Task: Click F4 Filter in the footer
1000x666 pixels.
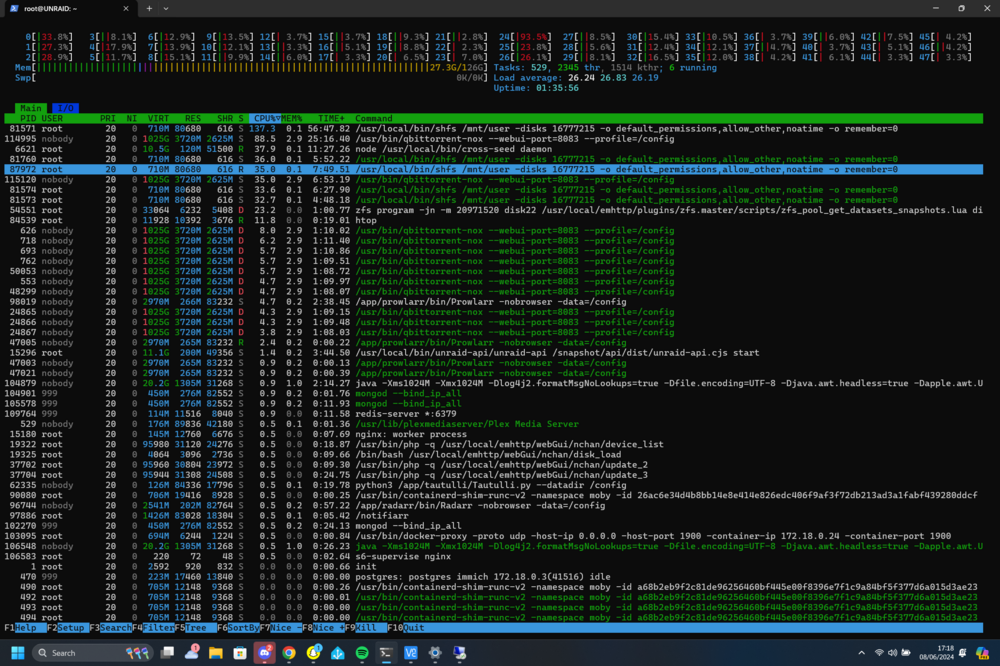Action: pos(153,628)
